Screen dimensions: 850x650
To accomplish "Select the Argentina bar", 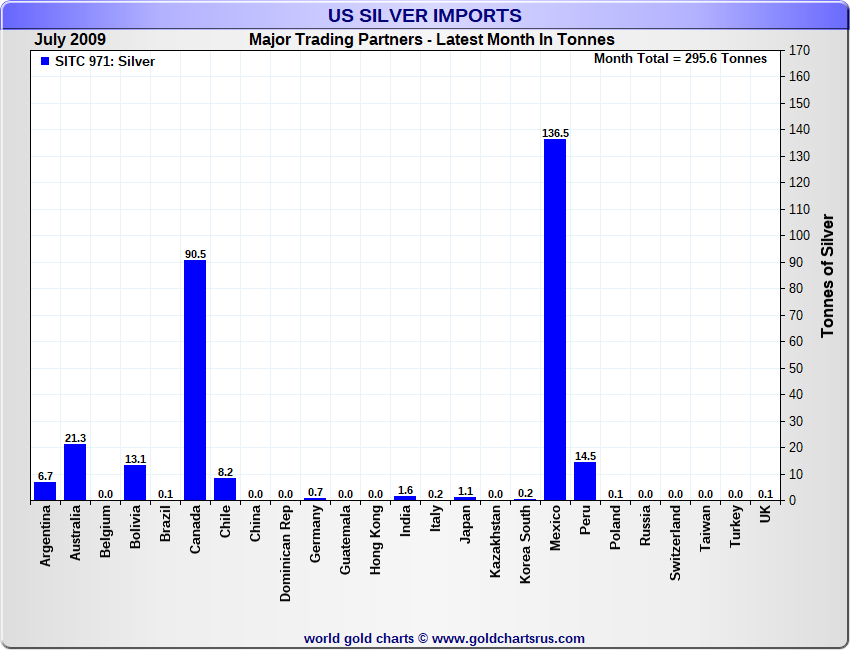I will click(x=45, y=491).
